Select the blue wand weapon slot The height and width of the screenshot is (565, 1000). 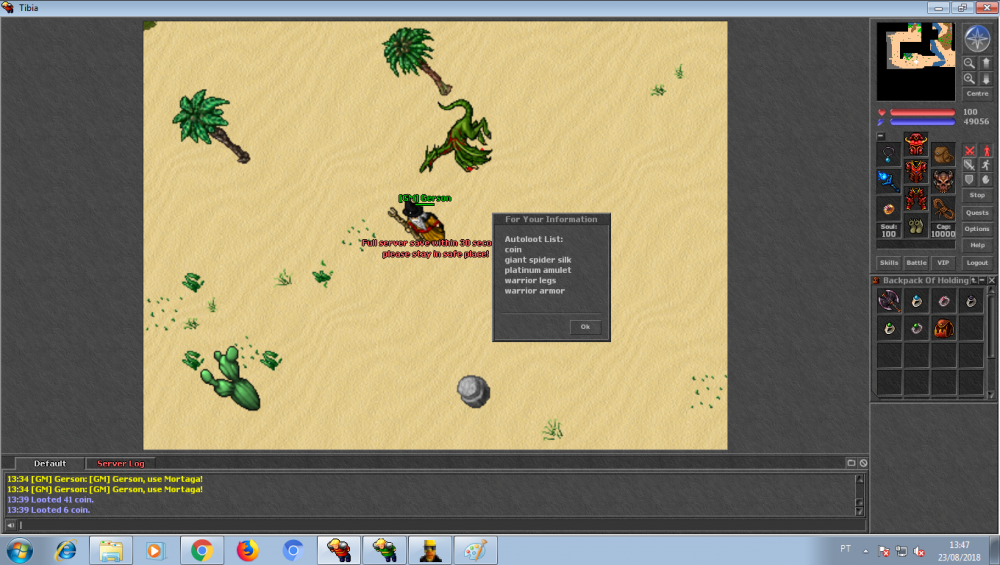click(888, 181)
